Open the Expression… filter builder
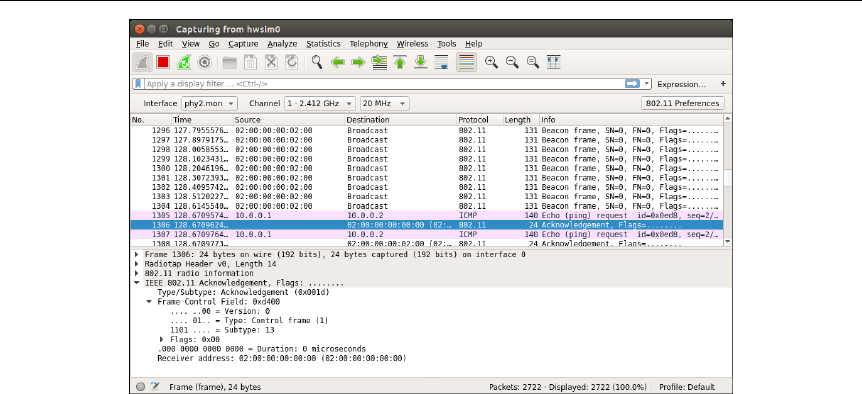This screenshot has width=862, height=394. pos(681,84)
